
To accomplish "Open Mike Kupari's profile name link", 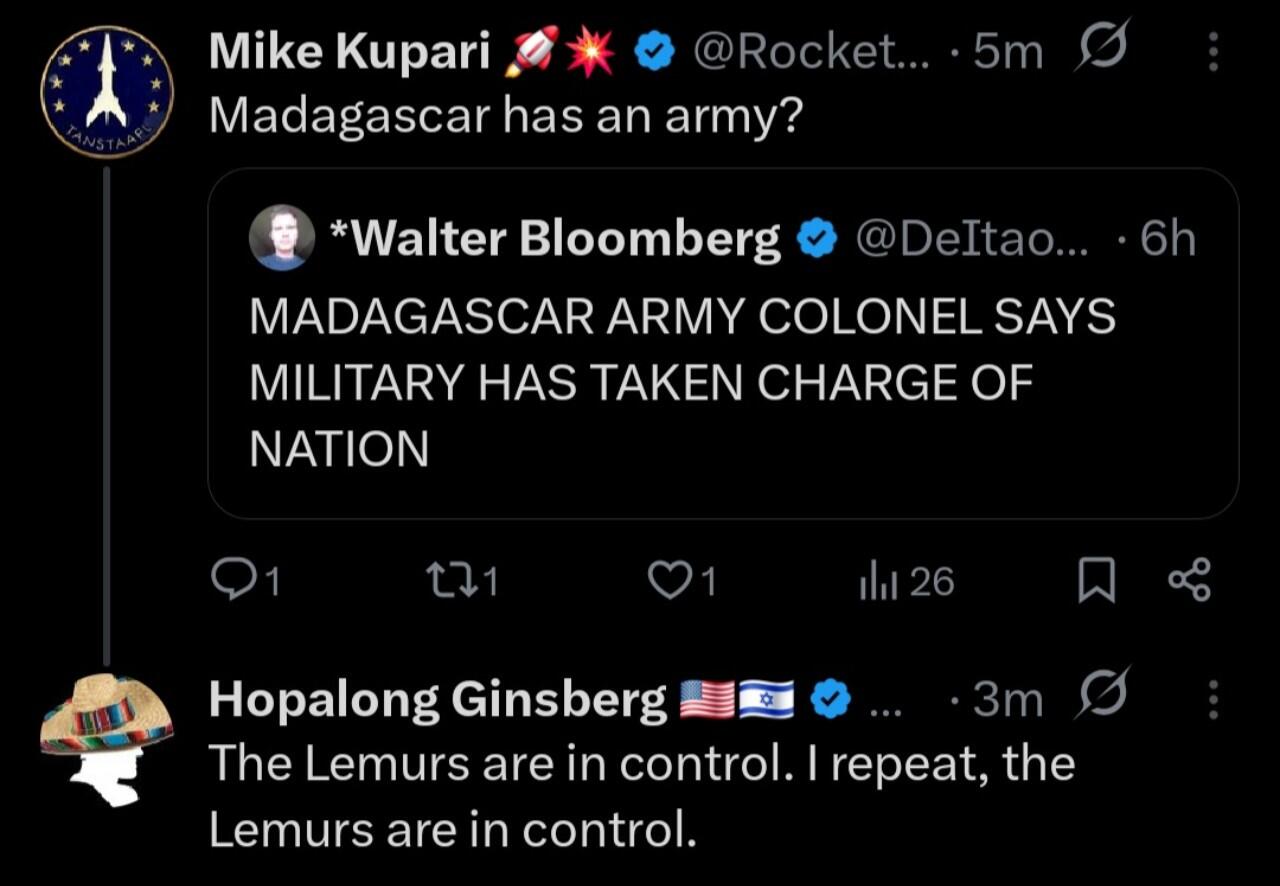I will (349, 52).
